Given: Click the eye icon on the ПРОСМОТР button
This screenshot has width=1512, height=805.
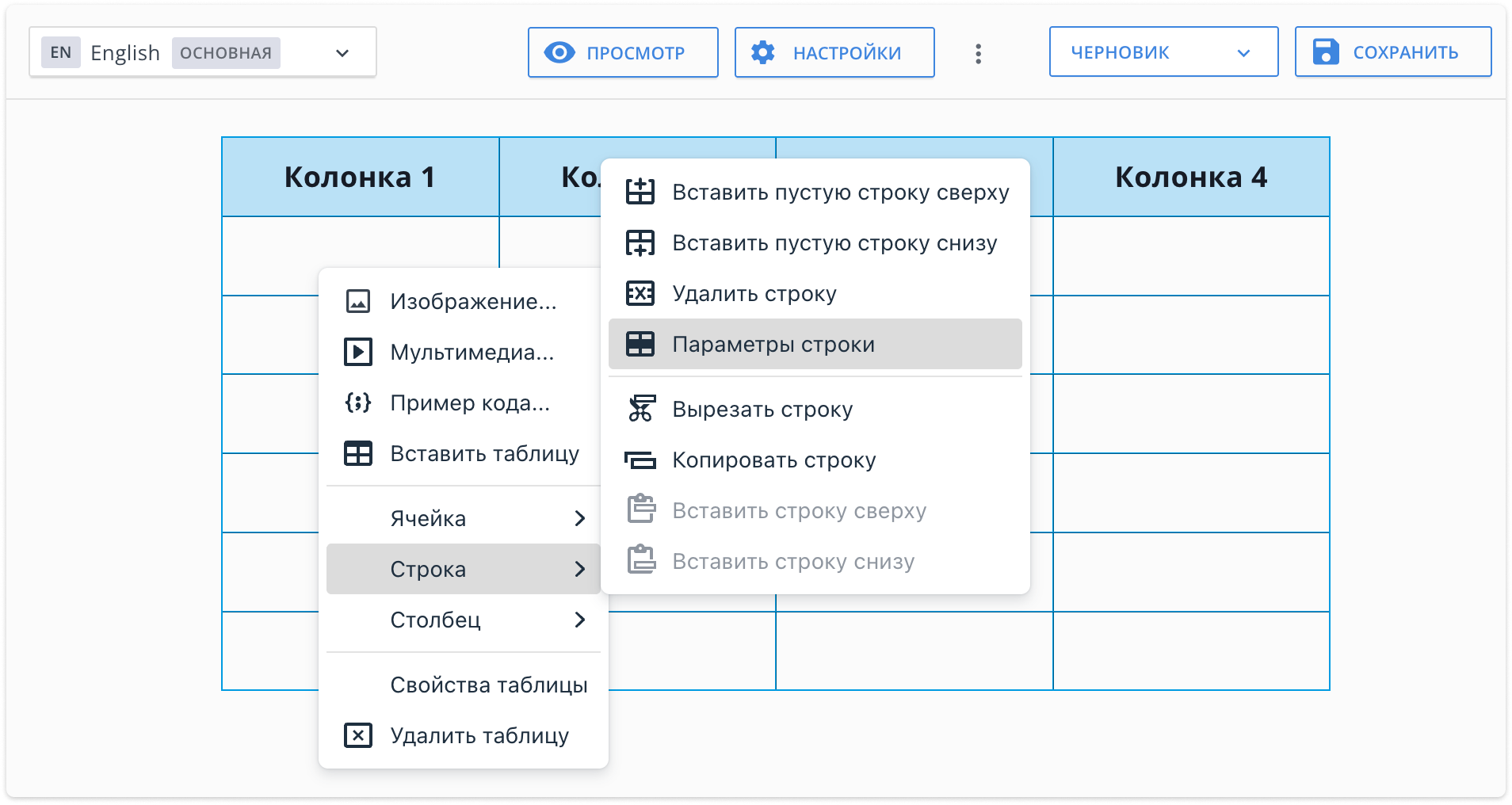Looking at the screenshot, I should [x=560, y=52].
